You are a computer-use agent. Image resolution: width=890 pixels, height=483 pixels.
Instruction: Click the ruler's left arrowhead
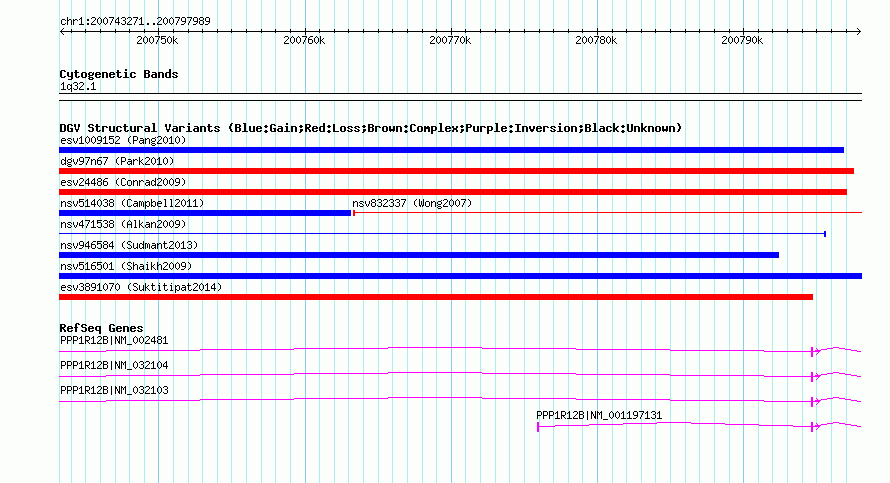pos(62,32)
